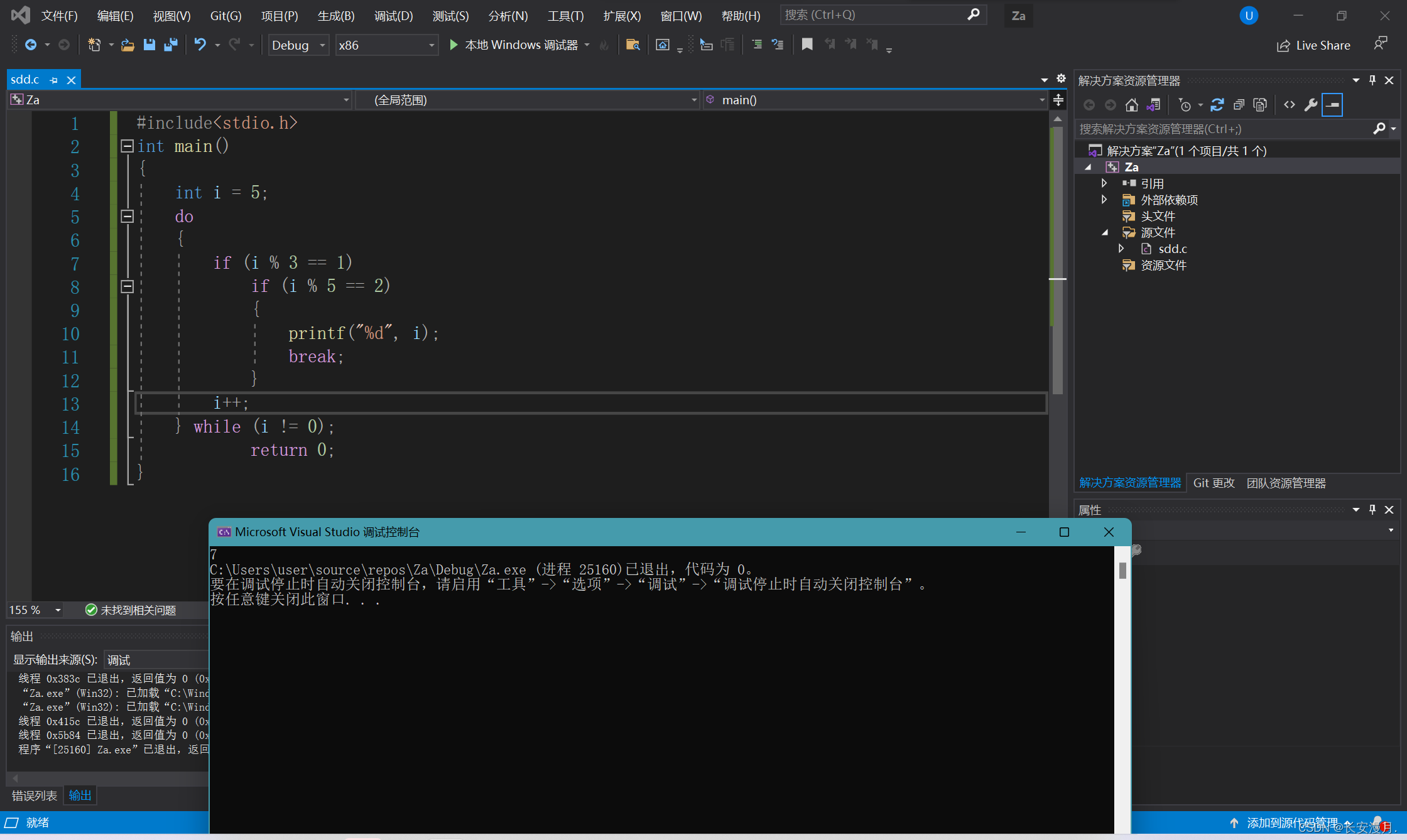Click the bookmark toggle icon in toolbar

click(807, 45)
